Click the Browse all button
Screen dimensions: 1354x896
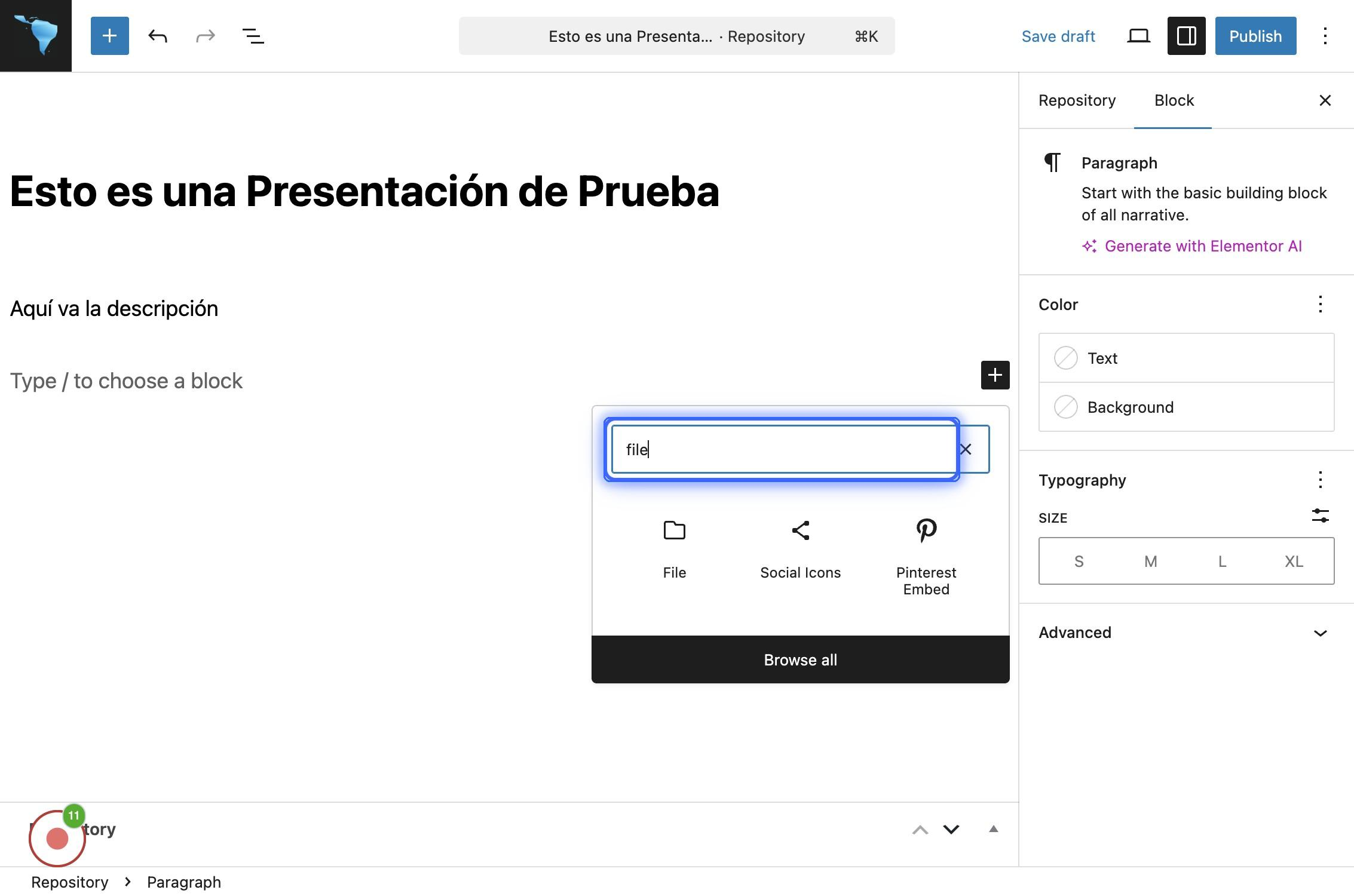pyautogui.click(x=800, y=659)
